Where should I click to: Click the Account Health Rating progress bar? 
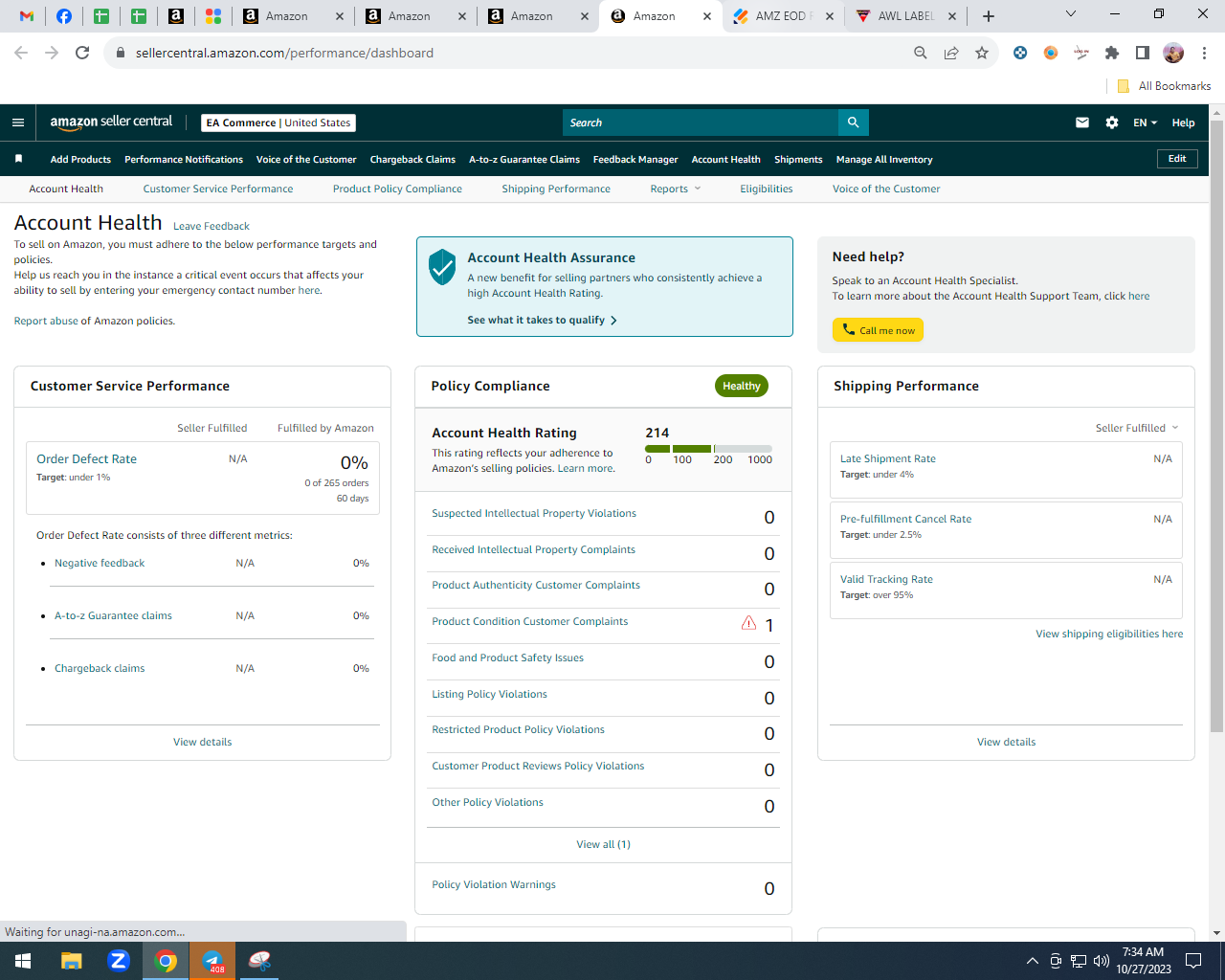point(708,448)
